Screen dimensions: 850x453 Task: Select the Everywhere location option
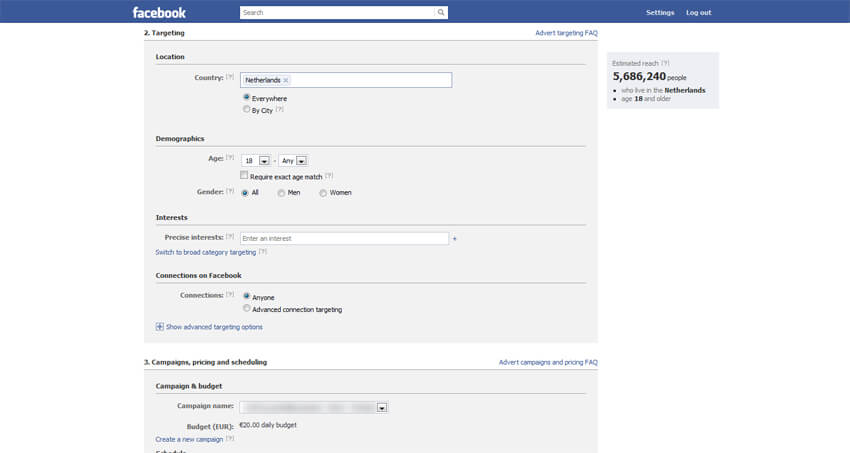pyautogui.click(x=247, y=98)
